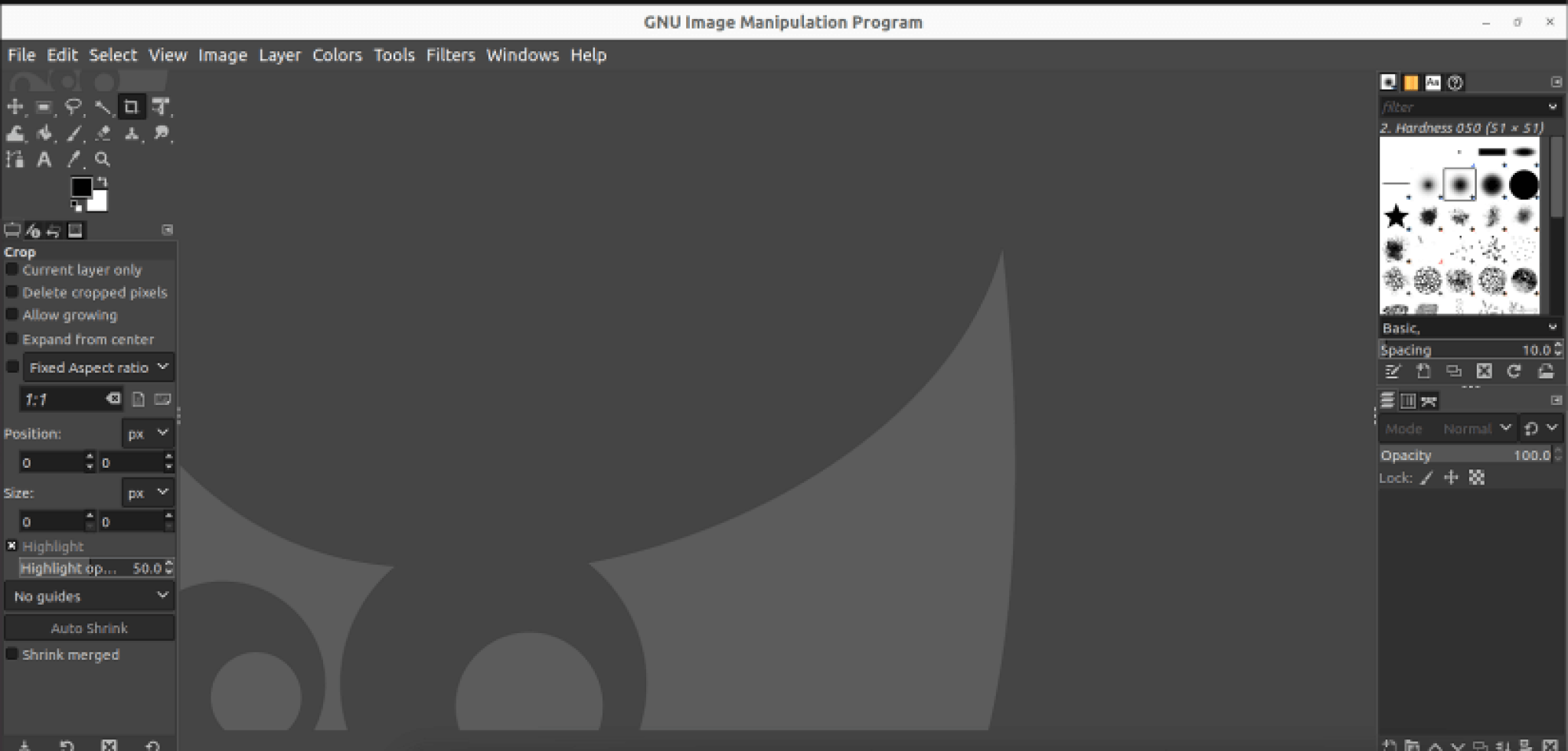Image resolution: width=1568 pixels, height=751 pixels.
Task: Select the Fuzzy Select wand tool
Action: click(103, 107)
